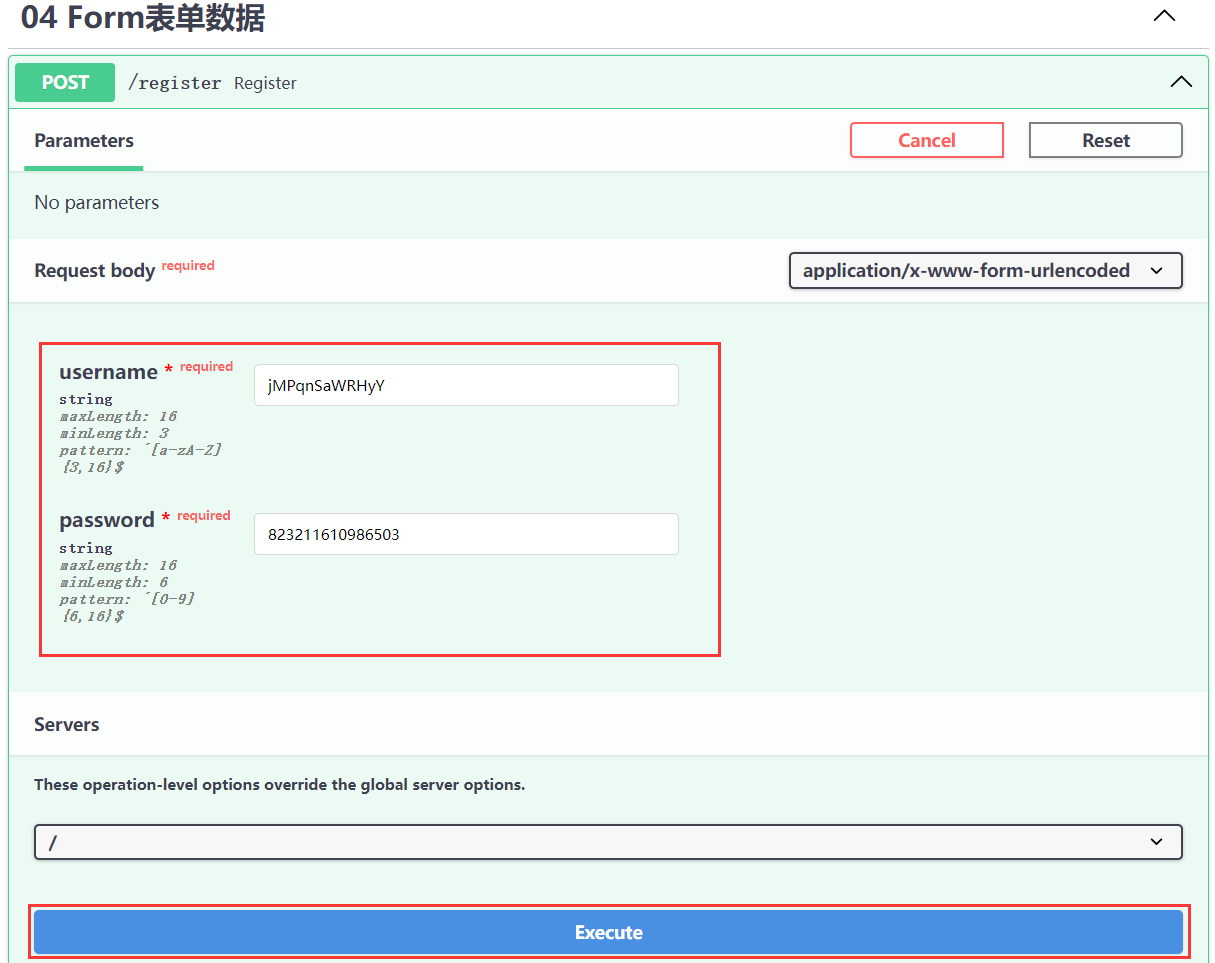This screenshot has width=1215, height=963.
Task: Click the Register summary text
Action: tap(265, 83)
